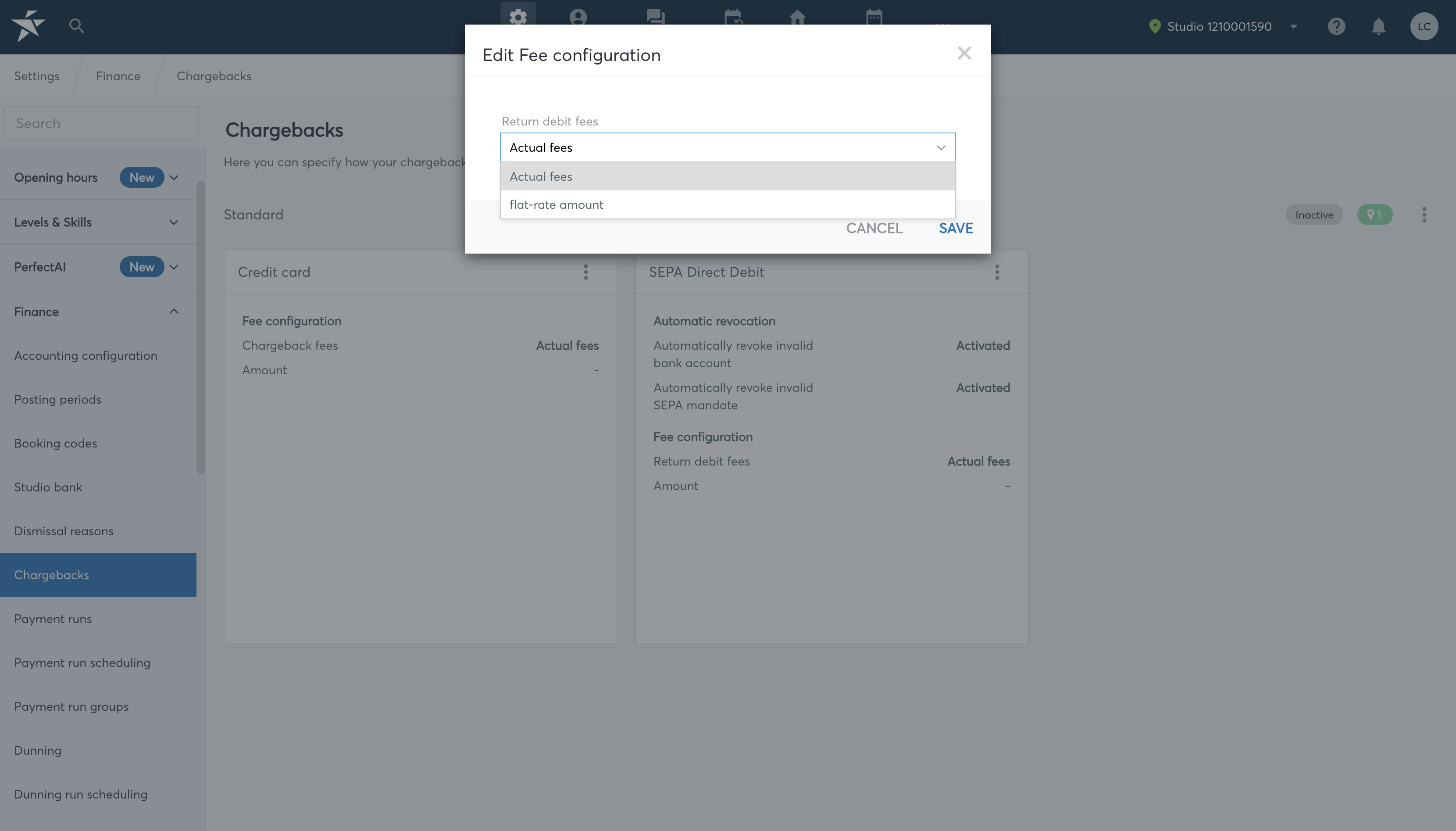Open the Standard row three-dot menu
Screen dimensions: 1456x831
click(x=1424, y=215)
